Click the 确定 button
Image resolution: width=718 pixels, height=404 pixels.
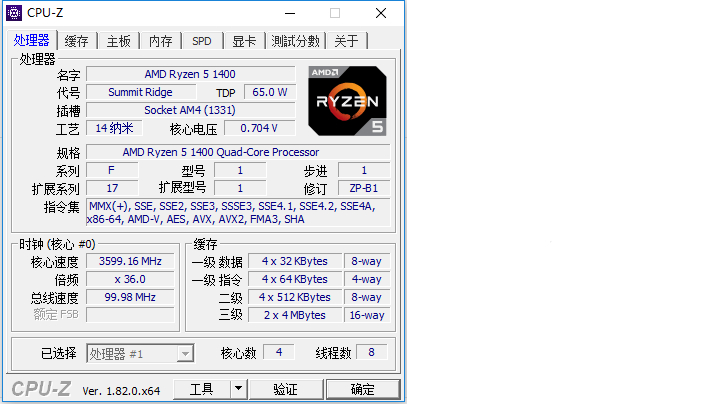tap(363, 389)
